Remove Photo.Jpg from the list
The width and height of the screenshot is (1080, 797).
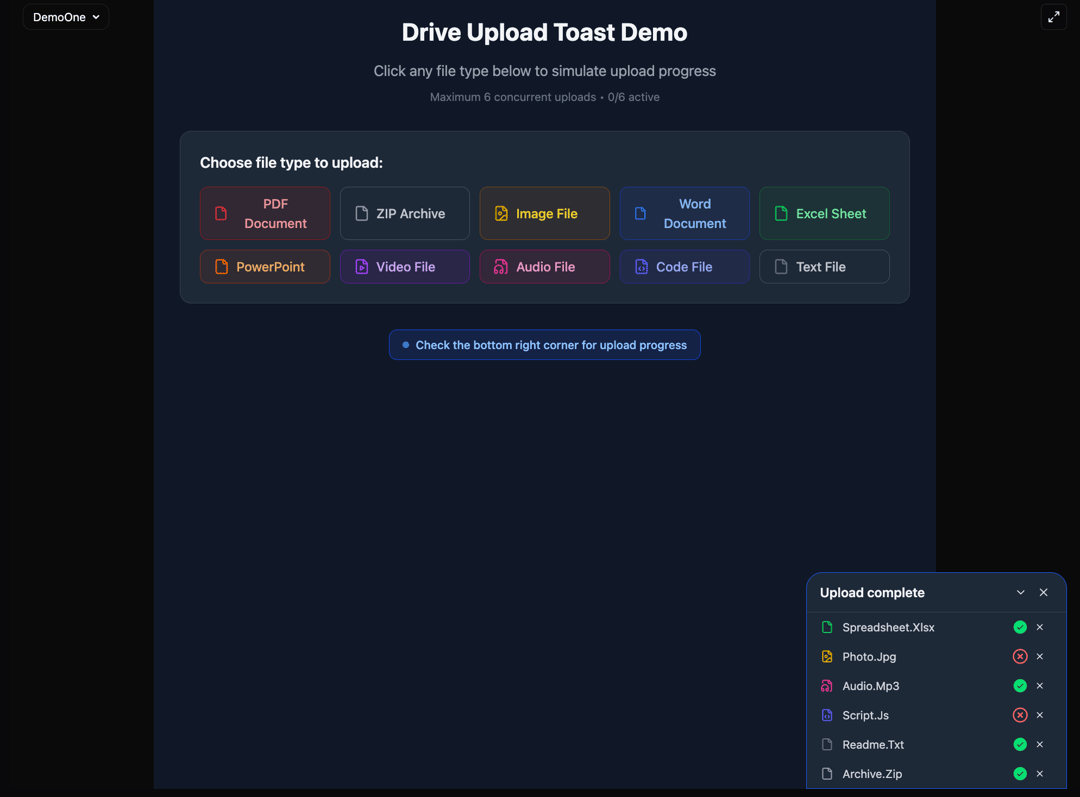[x=1040, y=656]
